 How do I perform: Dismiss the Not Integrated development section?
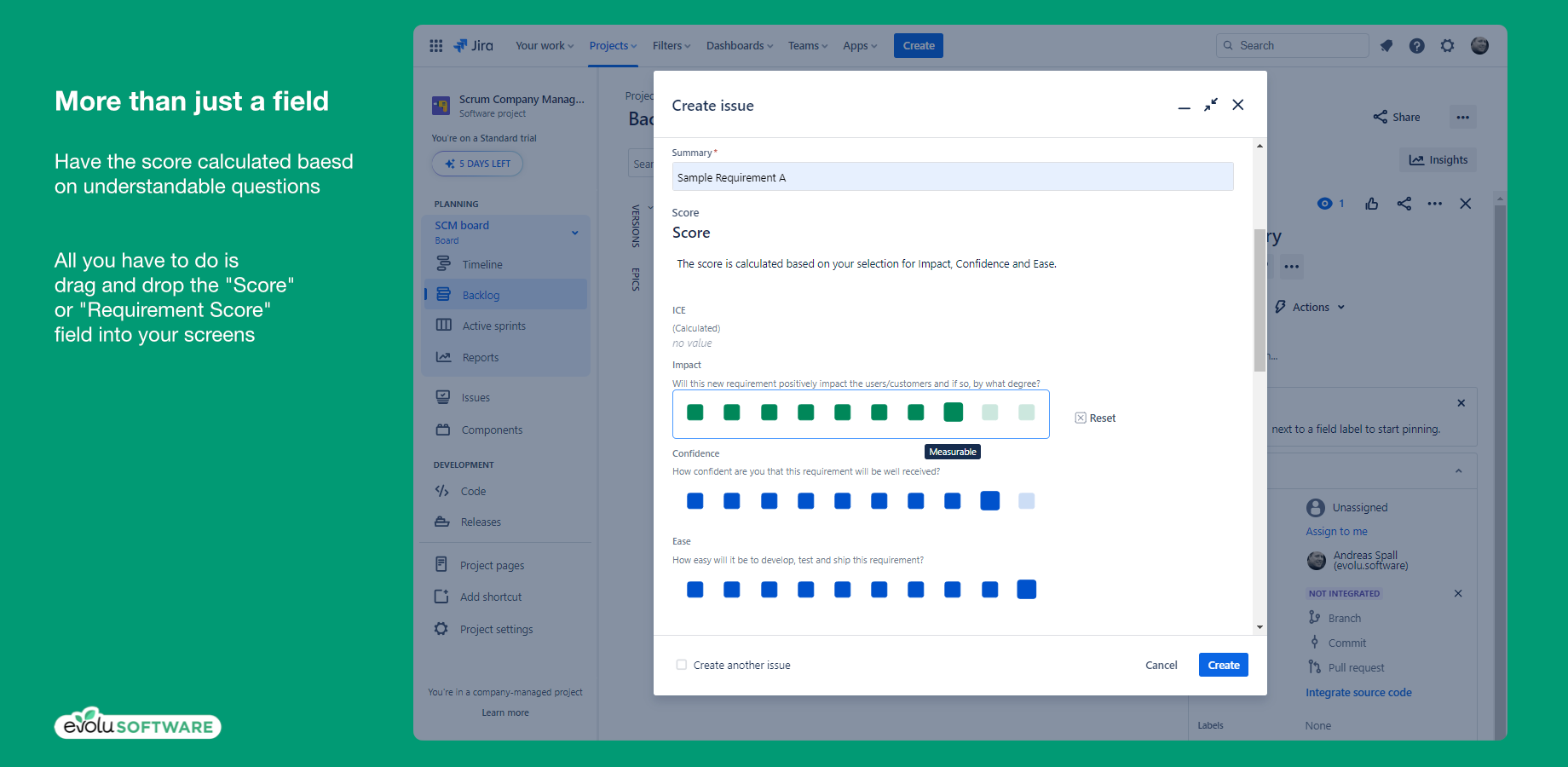tap(1458, 593)
